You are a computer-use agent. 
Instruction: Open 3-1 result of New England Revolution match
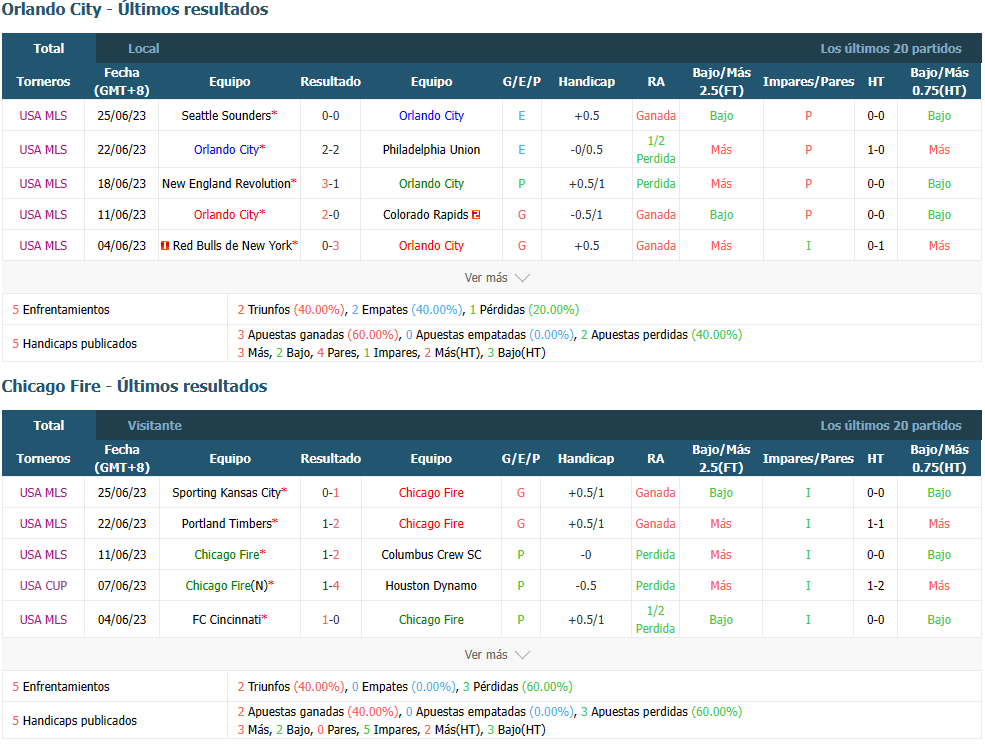click(330, 183)
